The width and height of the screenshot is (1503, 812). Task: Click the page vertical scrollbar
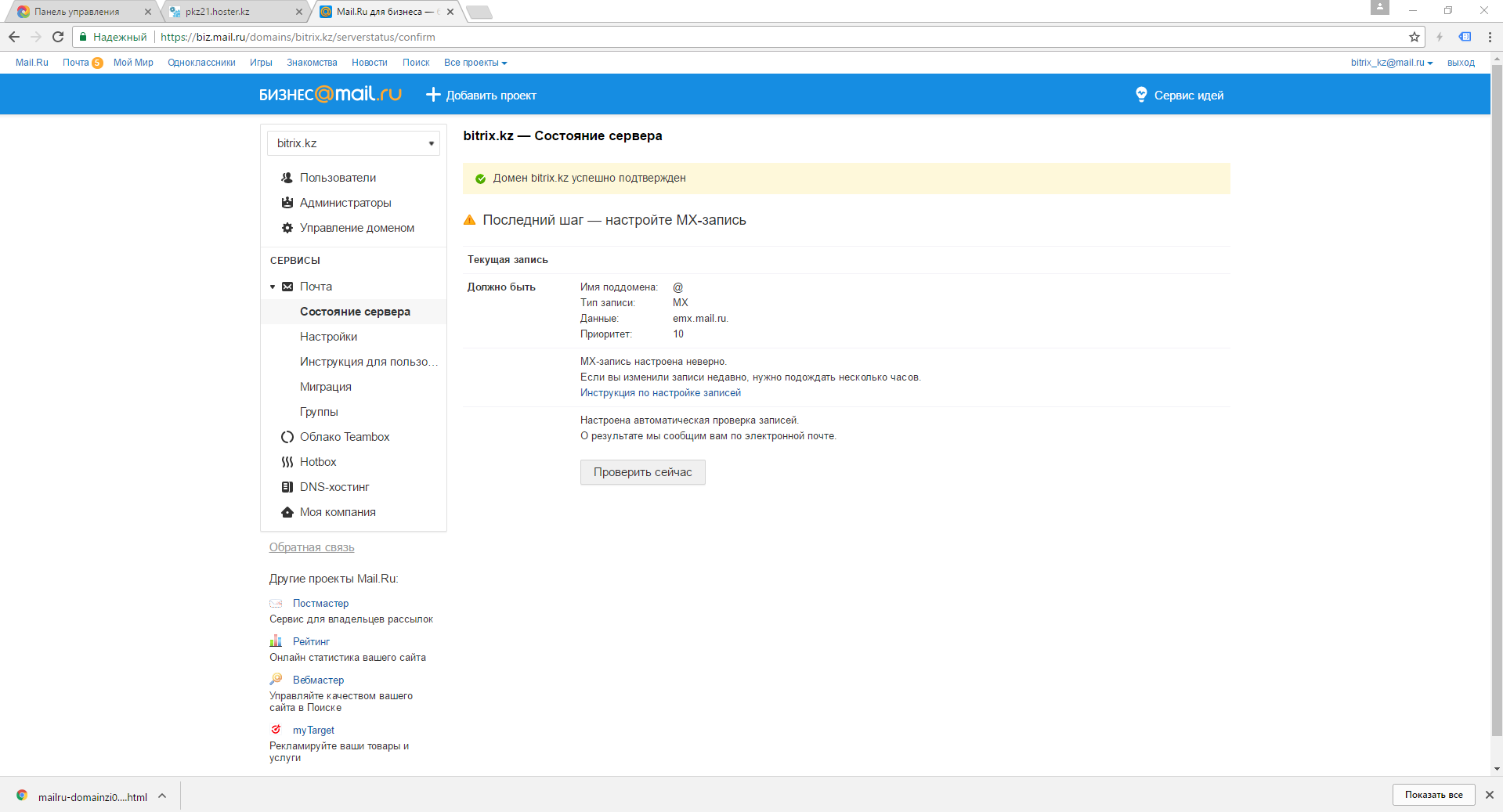pyautogui.click(x=1497, y=399)
